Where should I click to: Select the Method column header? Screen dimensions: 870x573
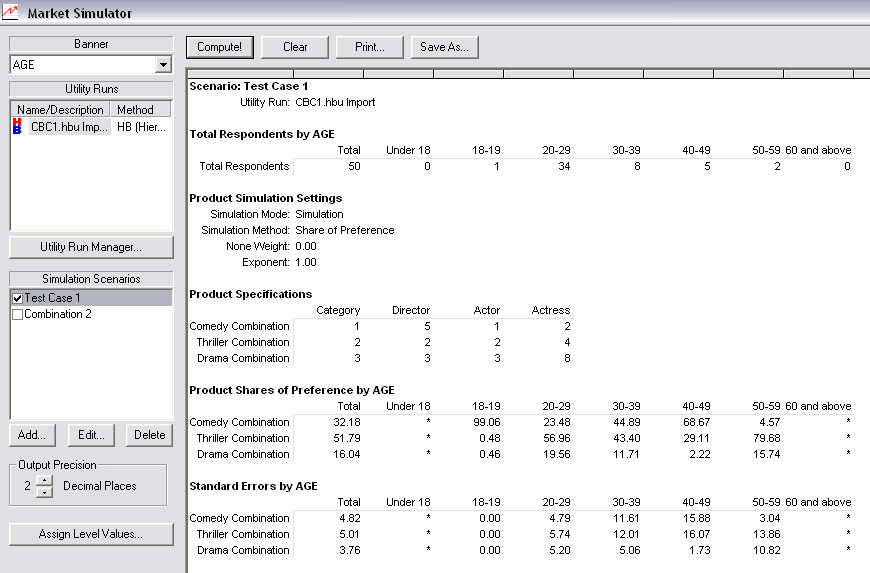click(141, 110)
